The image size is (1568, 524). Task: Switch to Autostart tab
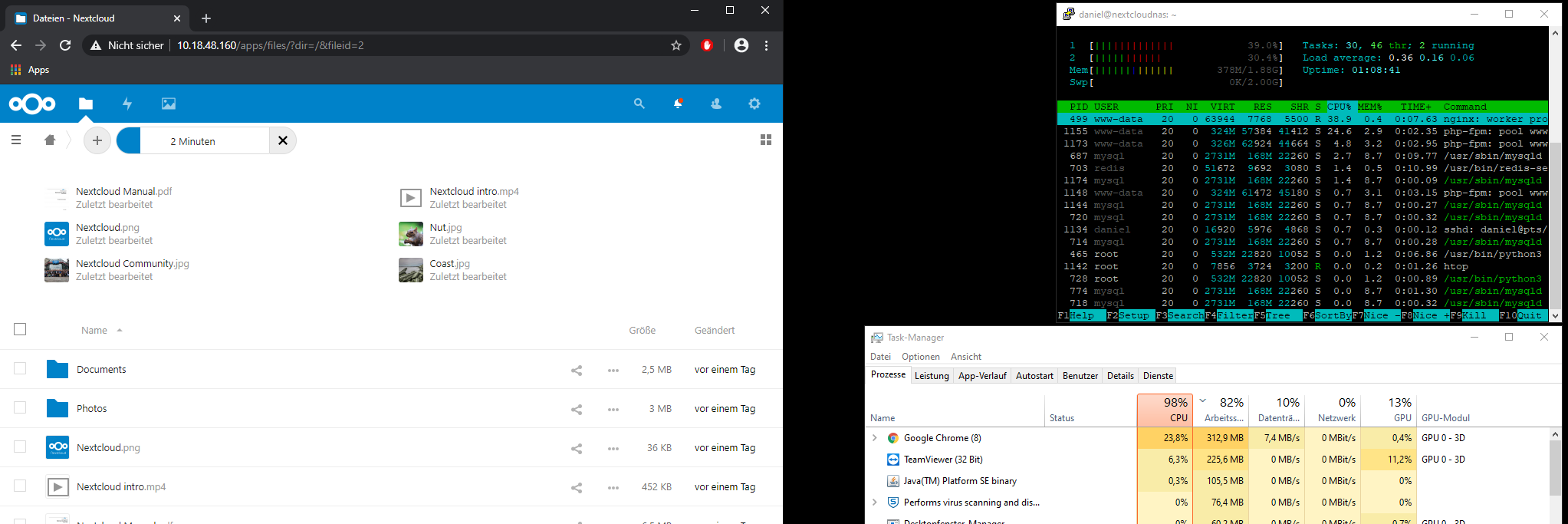point(1034,376)
